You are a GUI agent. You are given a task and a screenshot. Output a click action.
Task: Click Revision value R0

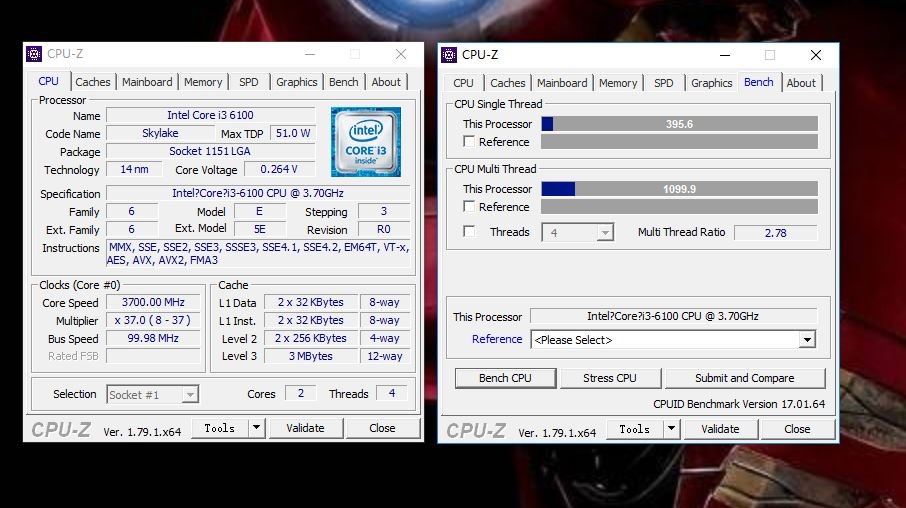(x=384, y=229)
